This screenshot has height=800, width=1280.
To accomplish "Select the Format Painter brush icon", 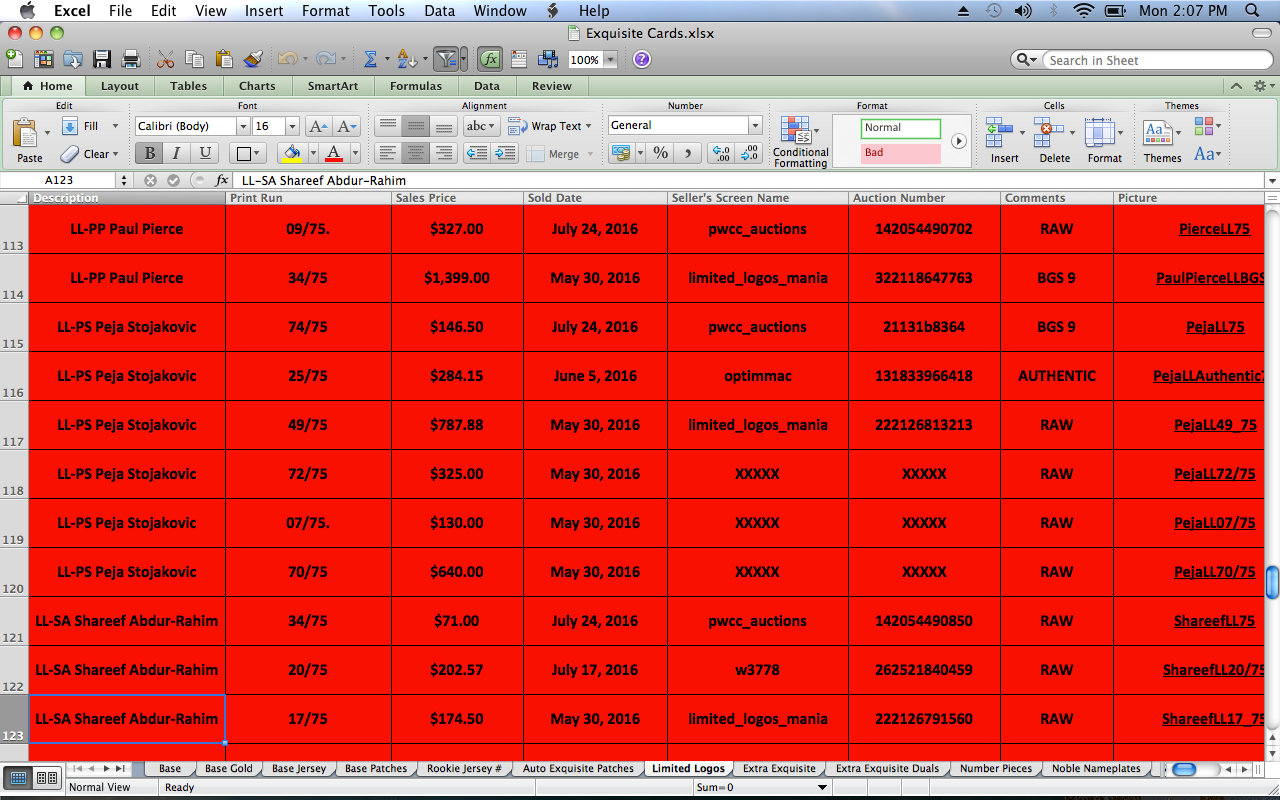I will pyautogui.click(x=252, y=60).
